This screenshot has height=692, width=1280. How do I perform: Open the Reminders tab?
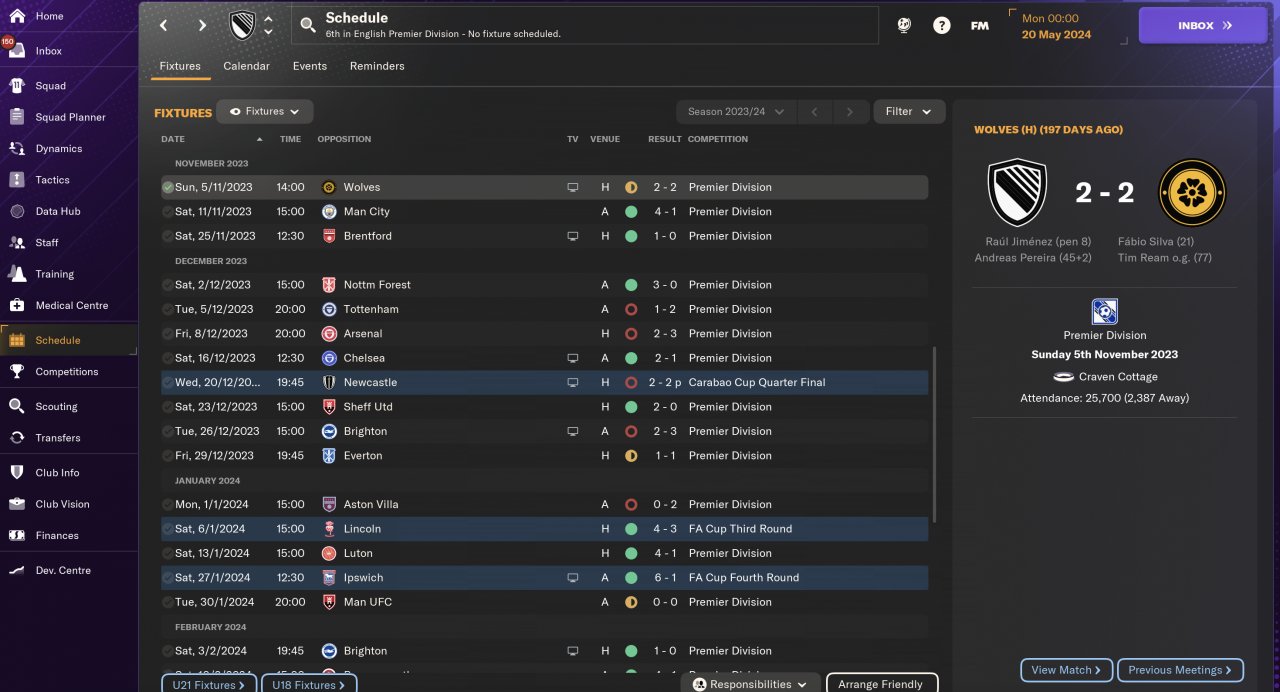(377, 66)
